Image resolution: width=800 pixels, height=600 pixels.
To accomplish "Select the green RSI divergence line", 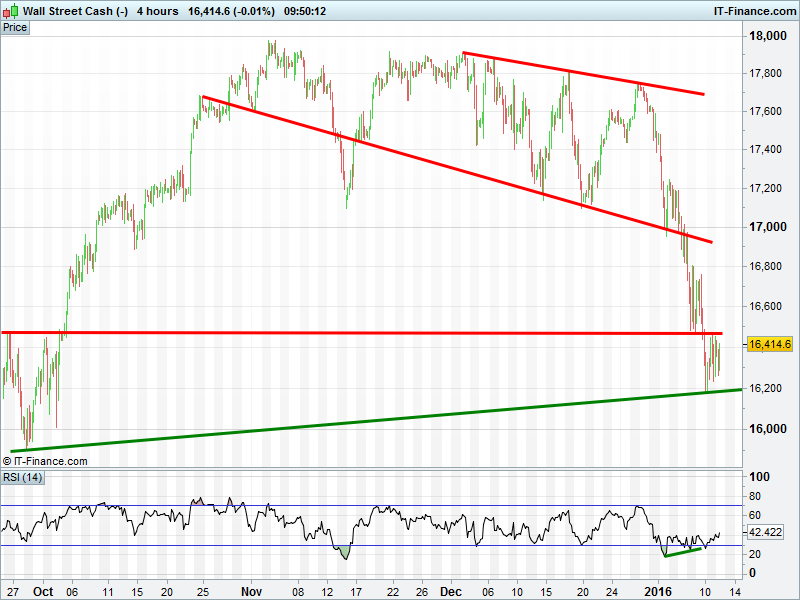I will click(685, 551).
